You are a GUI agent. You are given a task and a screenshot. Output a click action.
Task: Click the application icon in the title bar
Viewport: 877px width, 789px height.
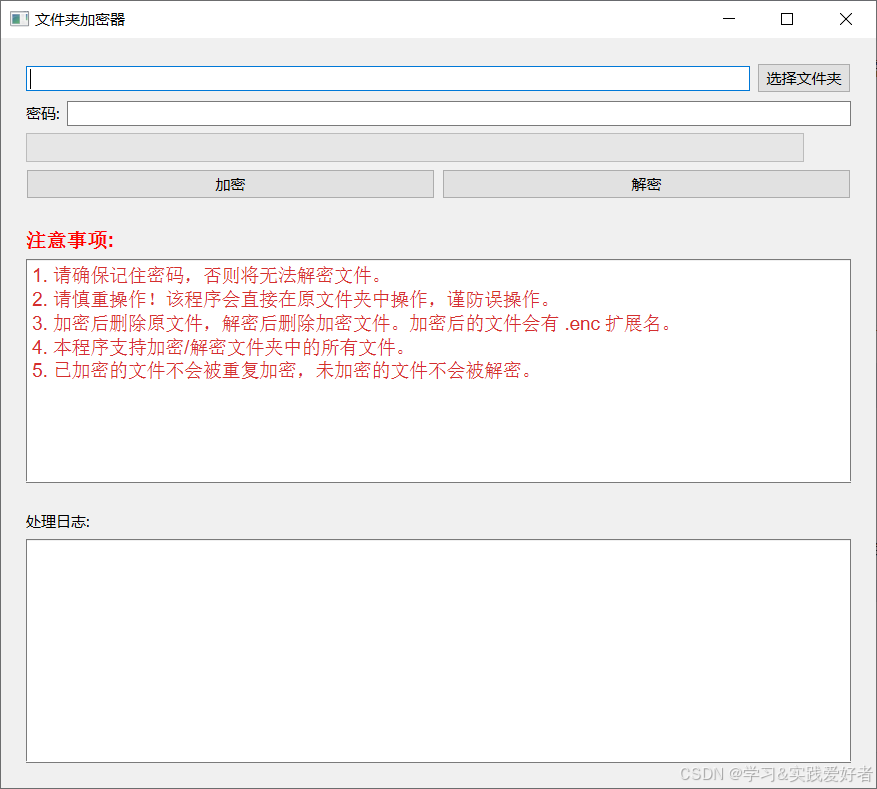19,19
